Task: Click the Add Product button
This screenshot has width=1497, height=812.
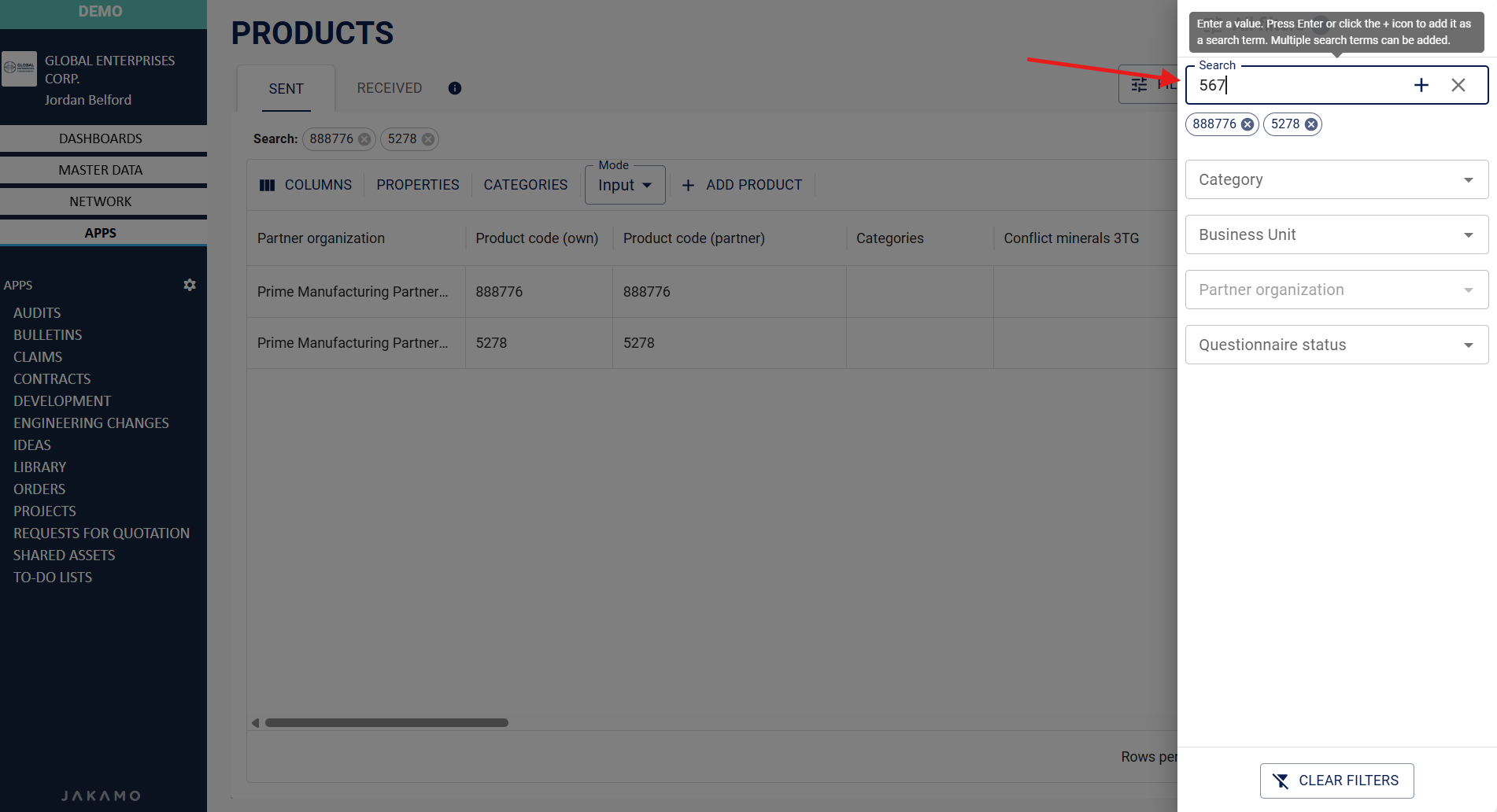Action: click(x=741, y=185)
